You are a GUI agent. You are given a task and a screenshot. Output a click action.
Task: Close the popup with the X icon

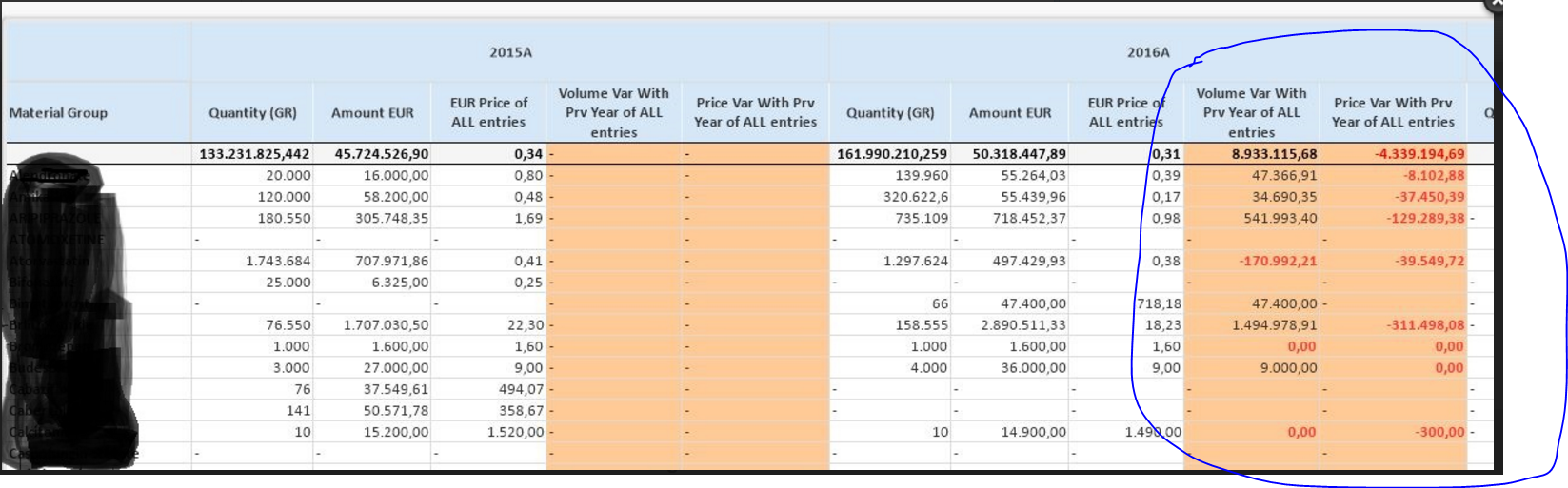tap(1496, 4)
